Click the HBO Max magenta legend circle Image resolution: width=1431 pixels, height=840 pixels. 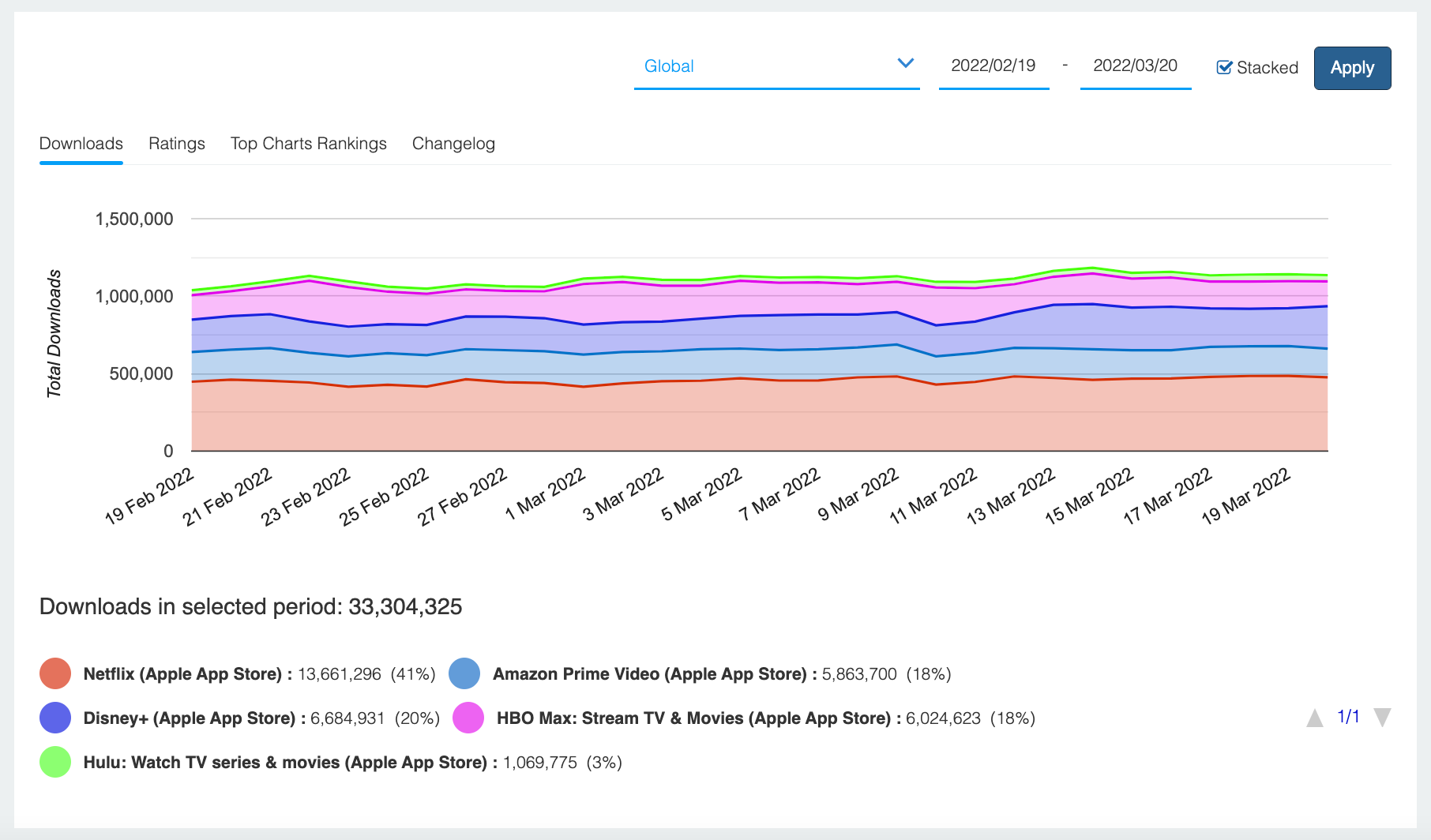pyautogui.click(x=468, y=718)
